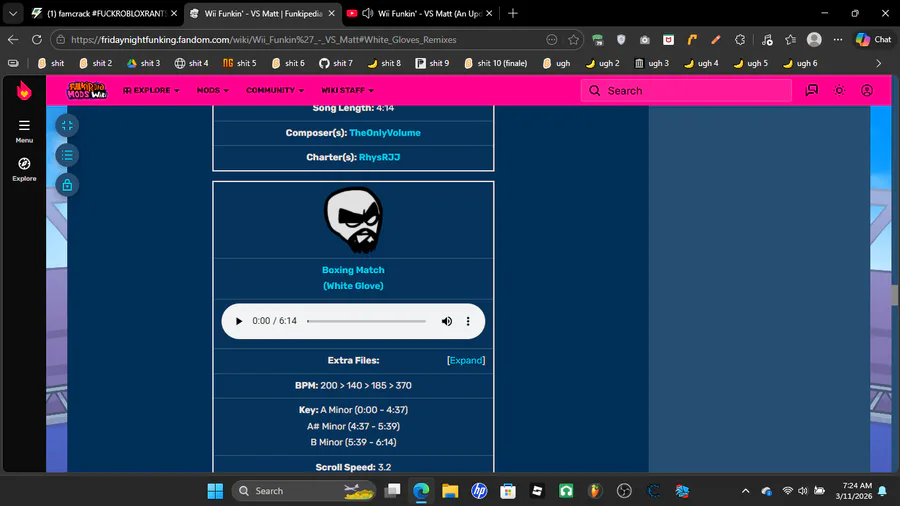
Task: Open the tab search dropdown arrow
Action: (13, 13)
